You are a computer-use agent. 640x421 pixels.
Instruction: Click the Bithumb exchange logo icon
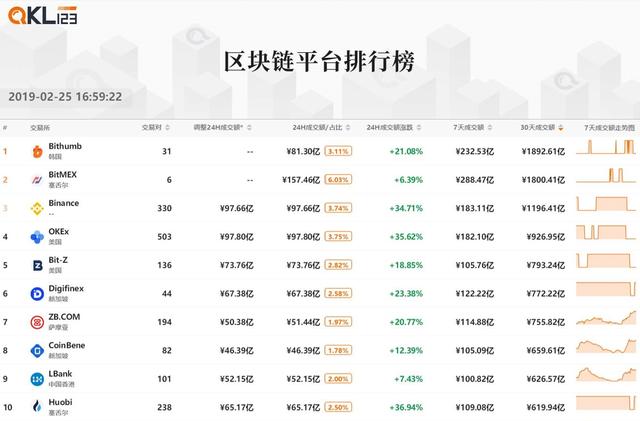[37, 151]
